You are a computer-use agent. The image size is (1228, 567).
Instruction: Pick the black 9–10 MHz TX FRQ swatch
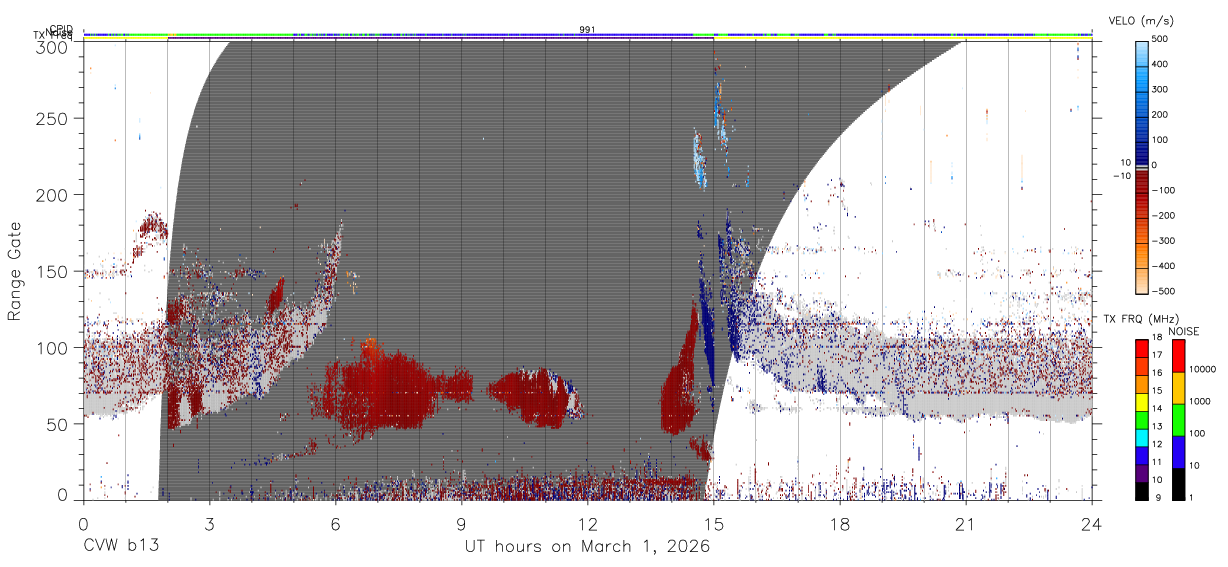point(1142,491)
